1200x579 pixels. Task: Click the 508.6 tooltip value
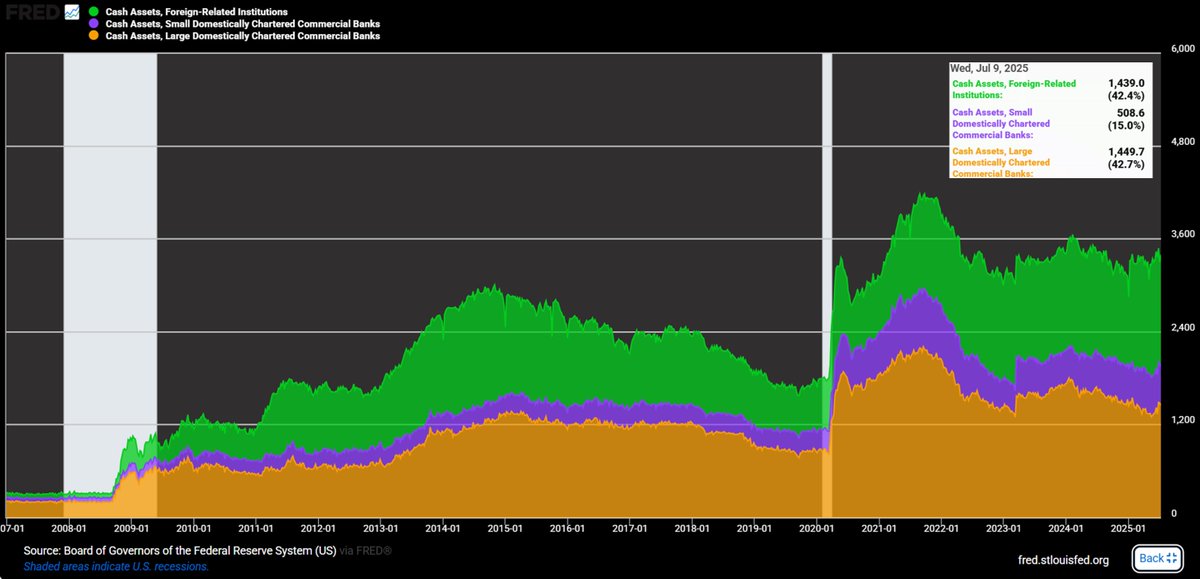coord(1131,114)
